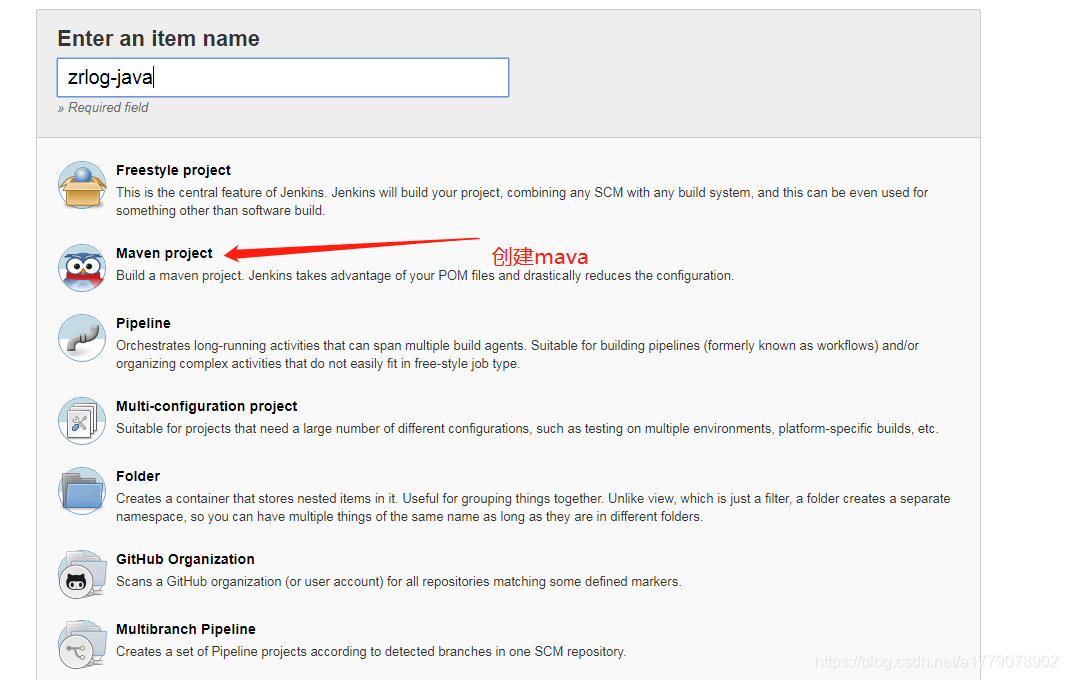Choose the Multibranch Pipeline title

186,629
